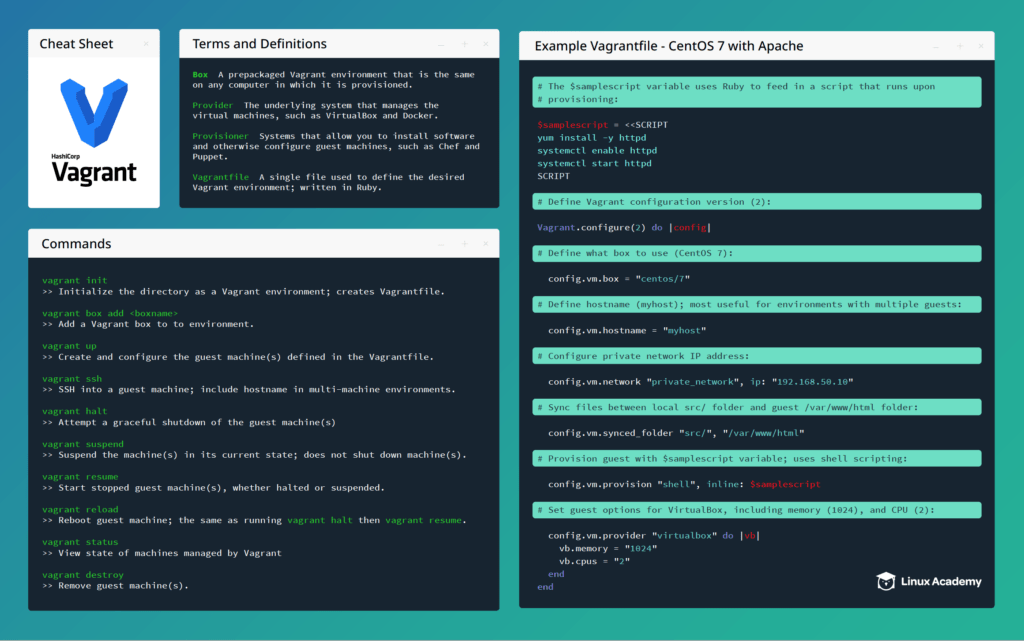Image resolution: width=1024 pixels, height=641 pixels.
Task: Click the green term 'Provisioner'
Action: (220, 136)
